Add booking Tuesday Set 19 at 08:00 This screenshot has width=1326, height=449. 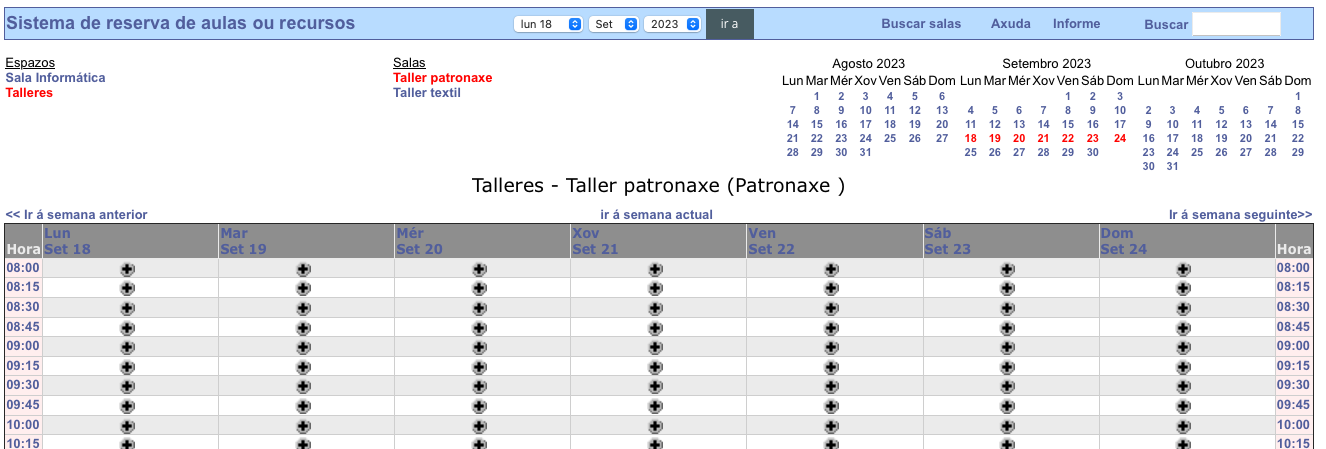click(304, 269)
